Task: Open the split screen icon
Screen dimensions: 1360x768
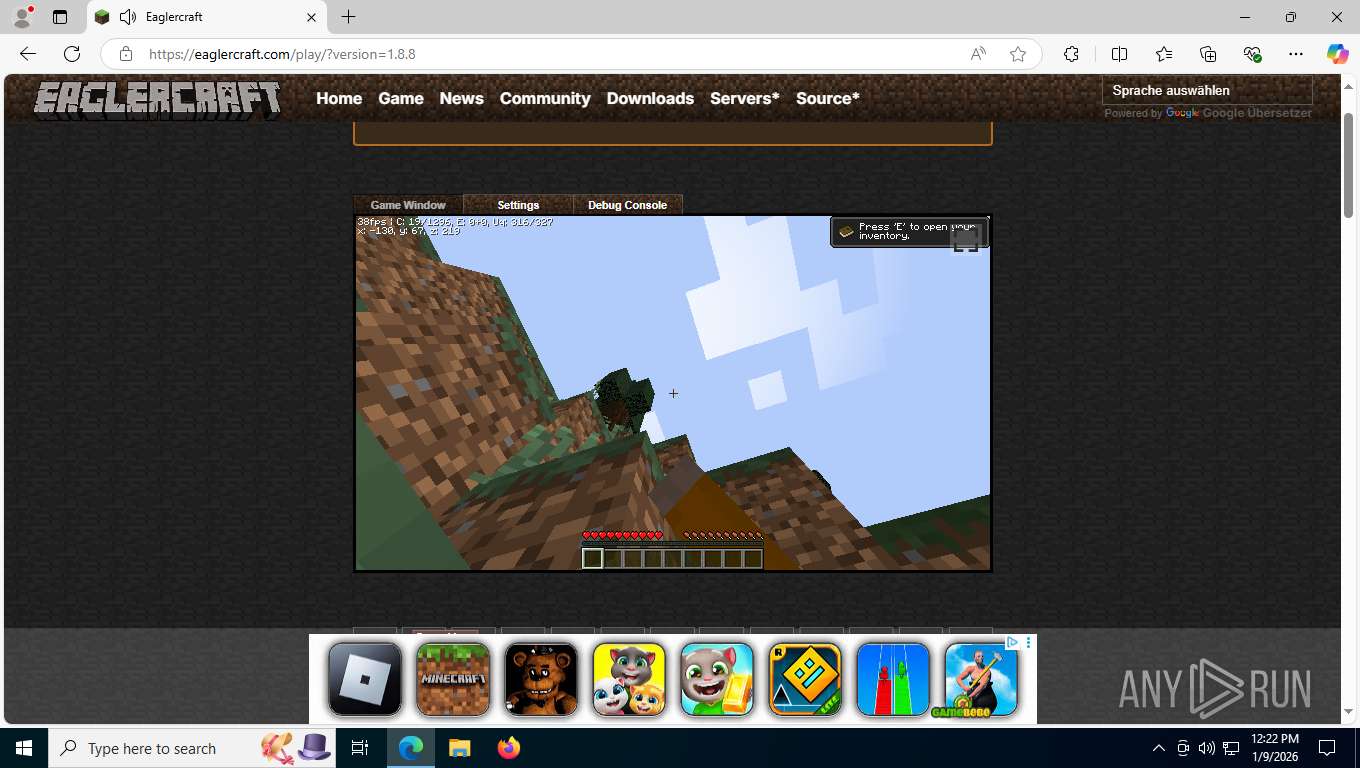Action: [1119, 54]
